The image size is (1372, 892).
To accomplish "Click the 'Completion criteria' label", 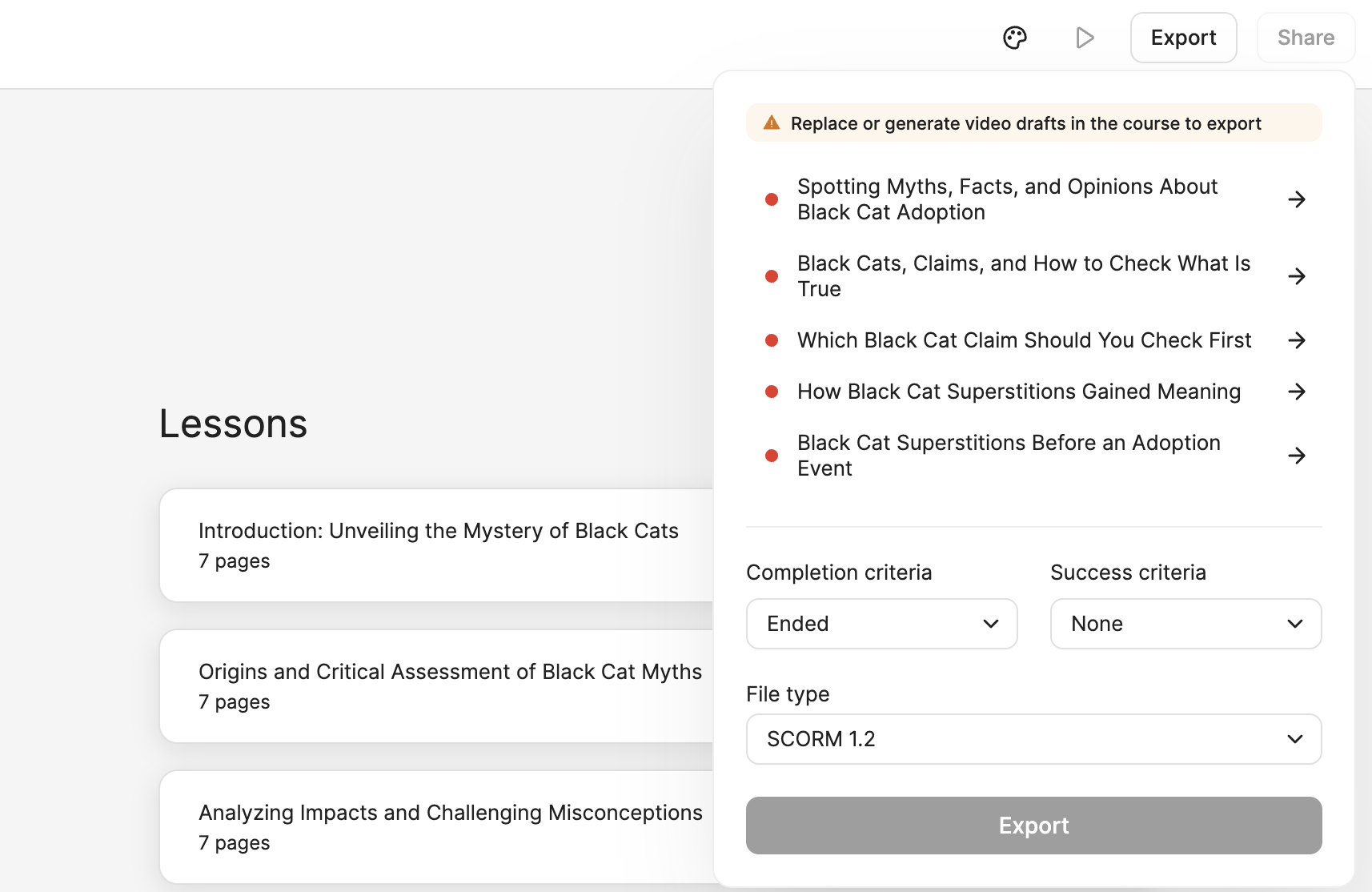I will (839, 573).
